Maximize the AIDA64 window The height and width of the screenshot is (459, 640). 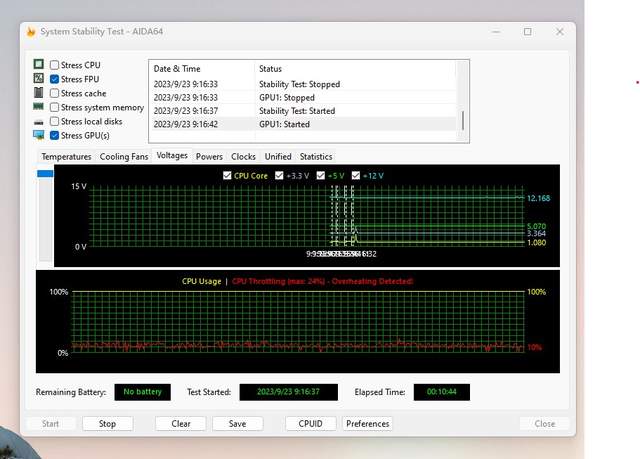click(x=528, y=31)
